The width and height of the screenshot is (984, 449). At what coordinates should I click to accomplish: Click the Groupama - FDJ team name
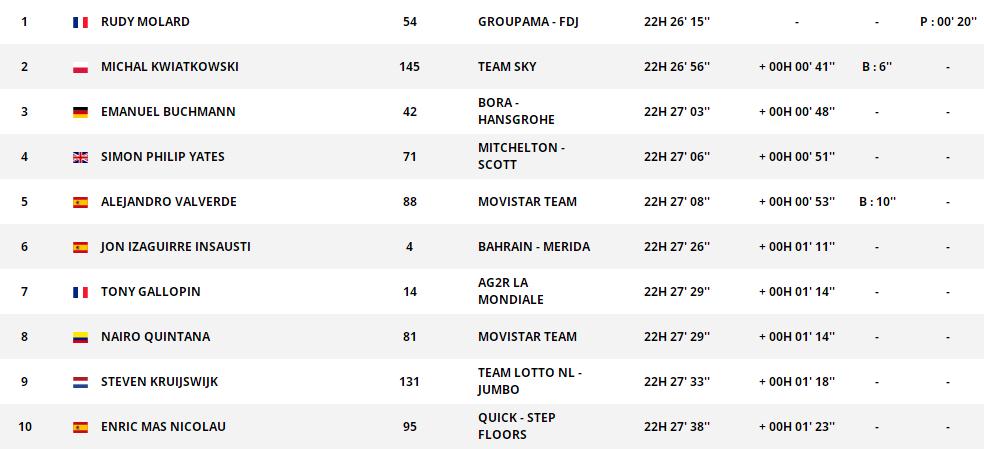pos(528,22)
